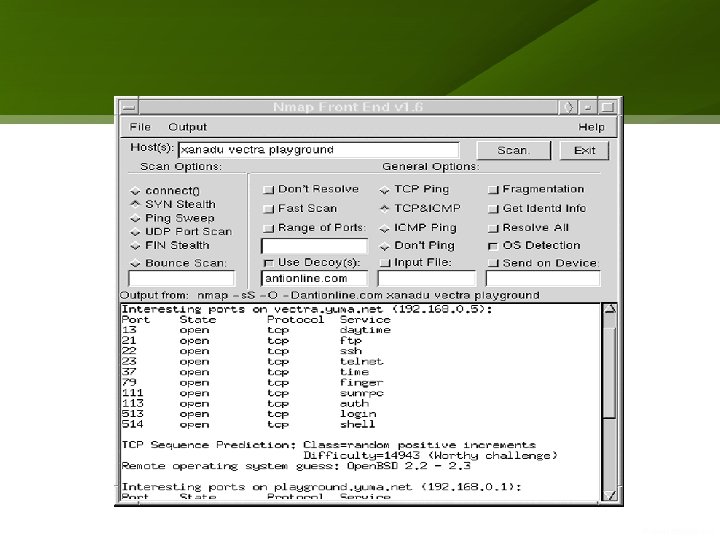Toggle the Use Decoy(s) checkbox

click(x=268, y=263)
